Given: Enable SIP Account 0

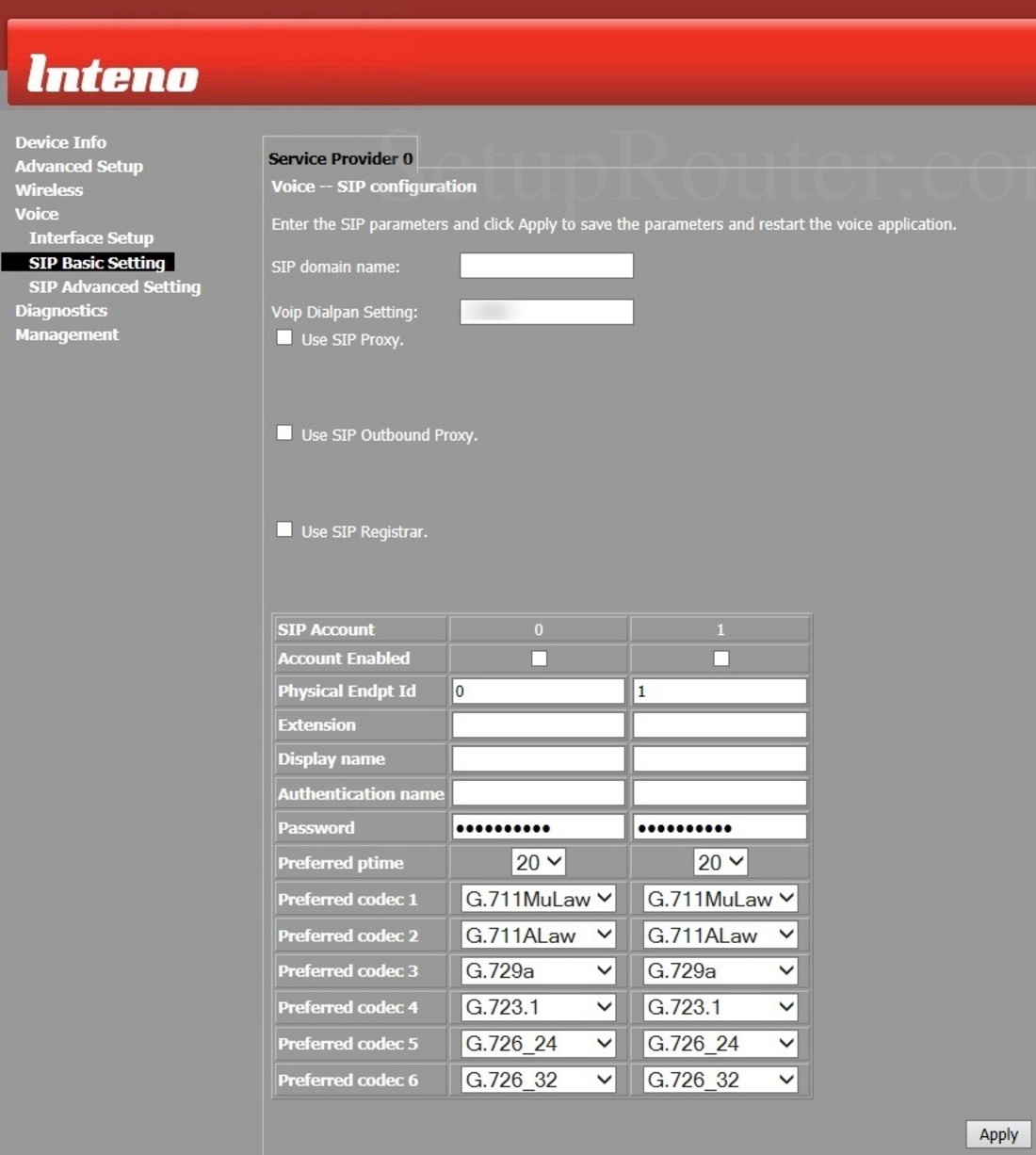Looking at the screenshot, I should tap(537, 658).
